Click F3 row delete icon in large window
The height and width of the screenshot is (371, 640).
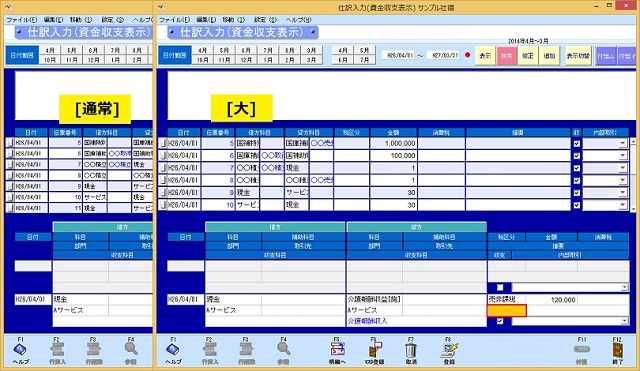[246, 349]
